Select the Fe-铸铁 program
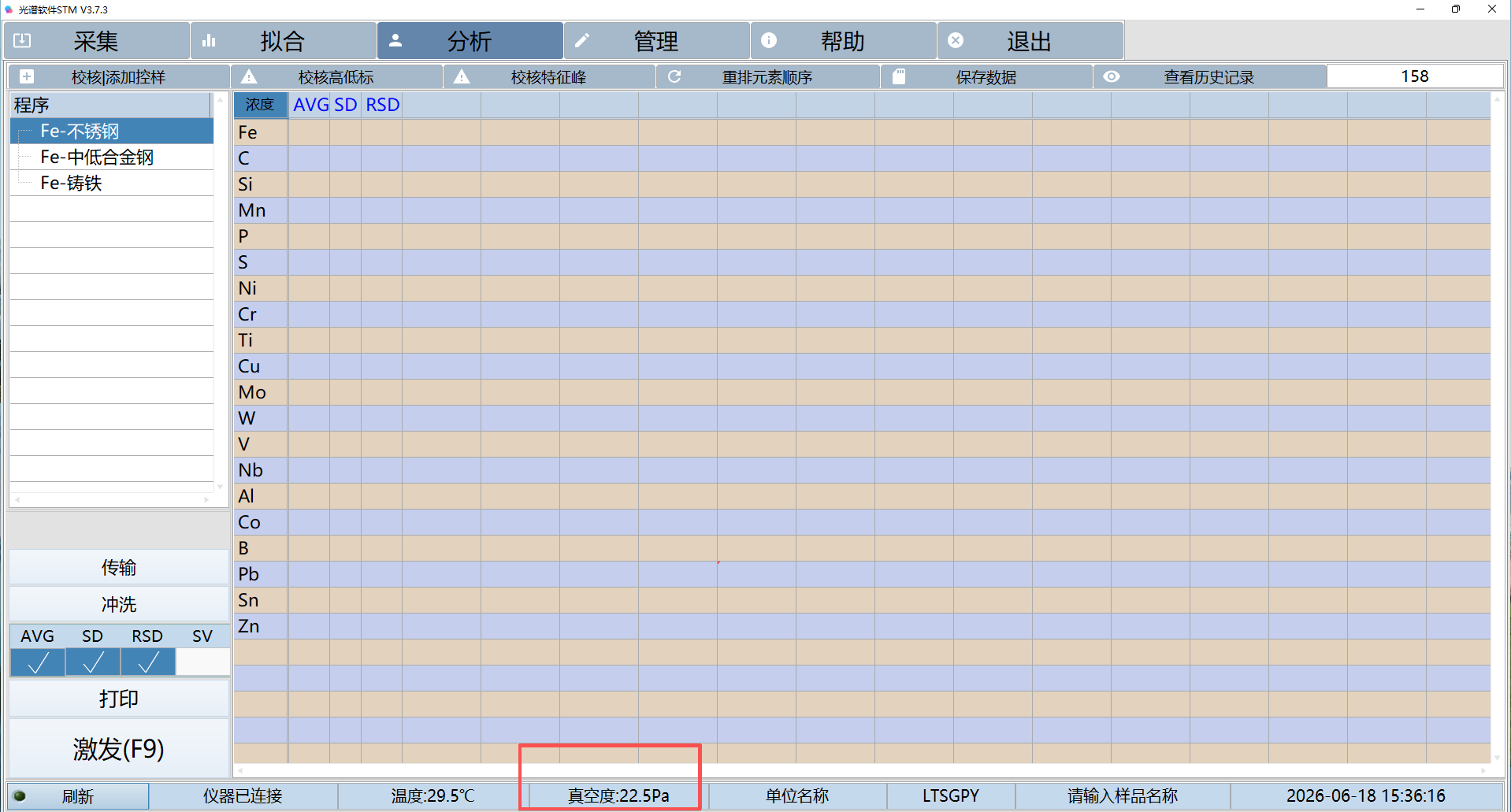Viewport: 1511px width, 812px height. (112, 183)
